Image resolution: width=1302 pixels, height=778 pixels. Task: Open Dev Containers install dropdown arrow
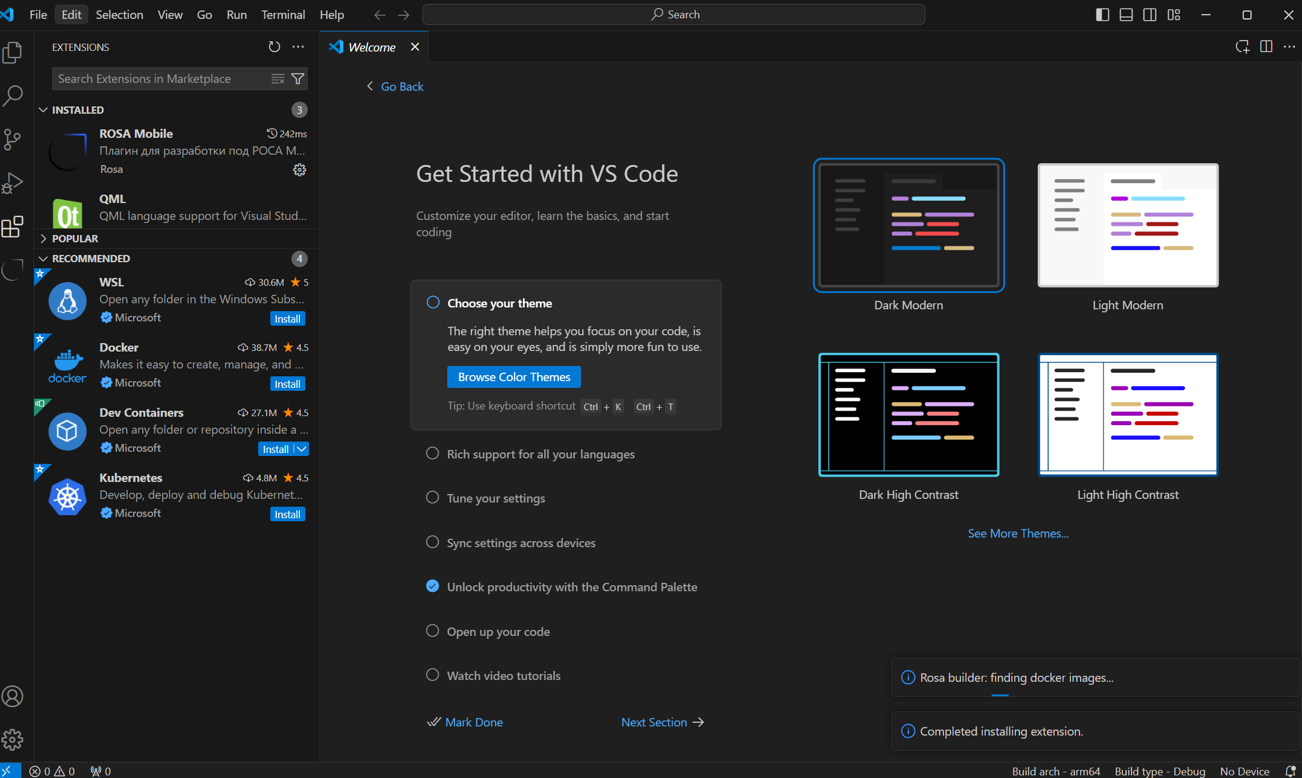pos(301,449)
